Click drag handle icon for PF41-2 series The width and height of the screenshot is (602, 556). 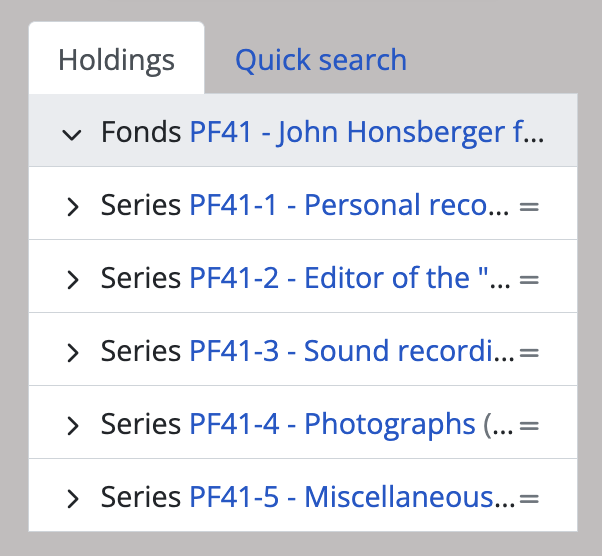[x=530, y=279]
